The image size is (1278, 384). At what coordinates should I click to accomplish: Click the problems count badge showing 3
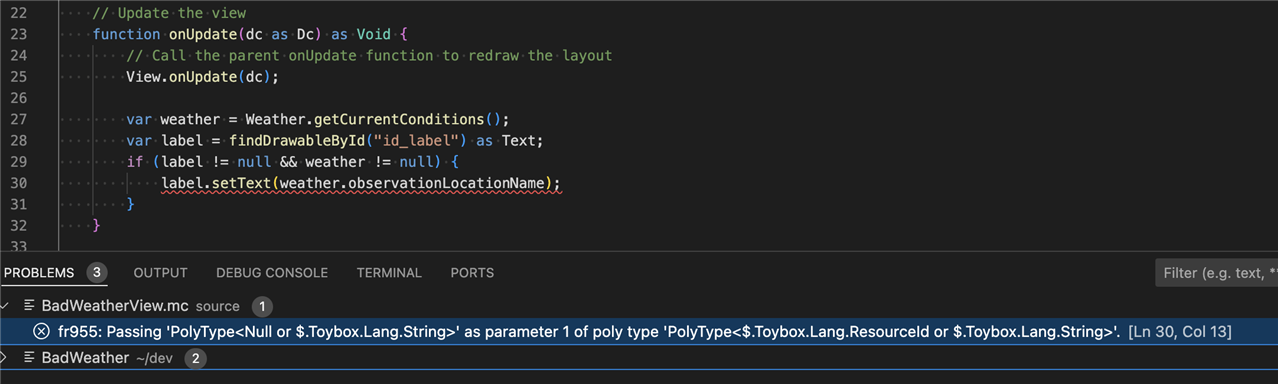[x=97, y=272]
